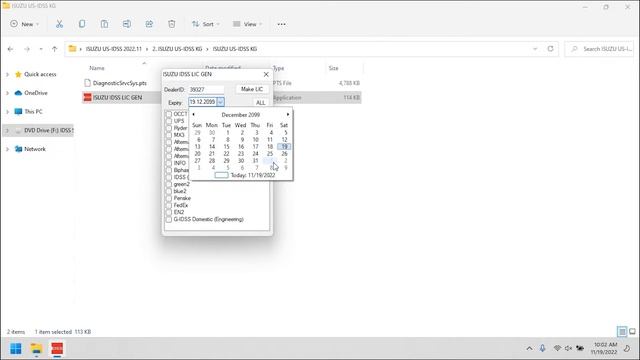Close the ISUZU IDSS LIC GEN dialog
The width and height of the screenshot is (640, 360).
[266, 74]
